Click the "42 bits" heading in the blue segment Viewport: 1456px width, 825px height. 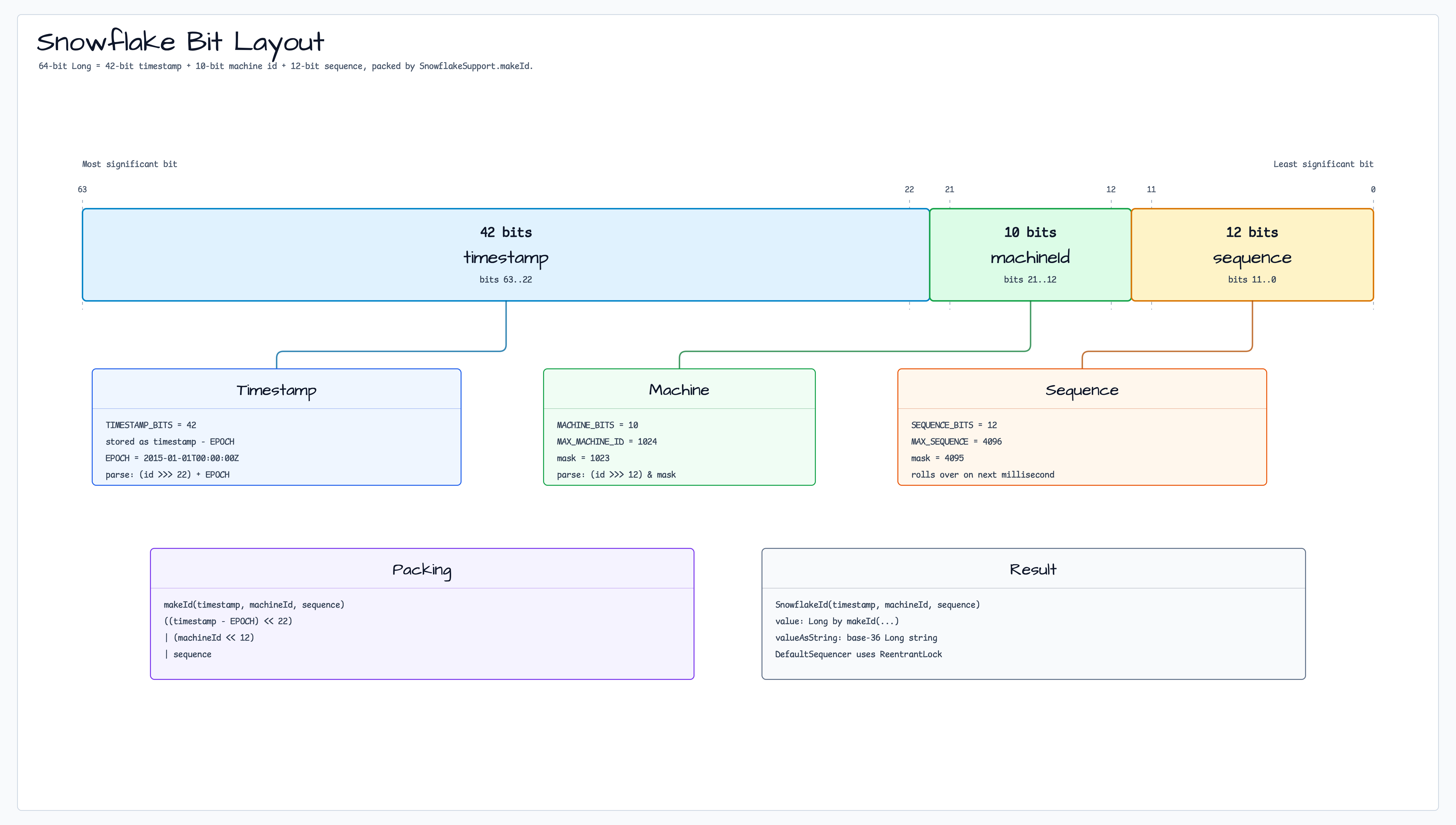(x=506, y=232)
